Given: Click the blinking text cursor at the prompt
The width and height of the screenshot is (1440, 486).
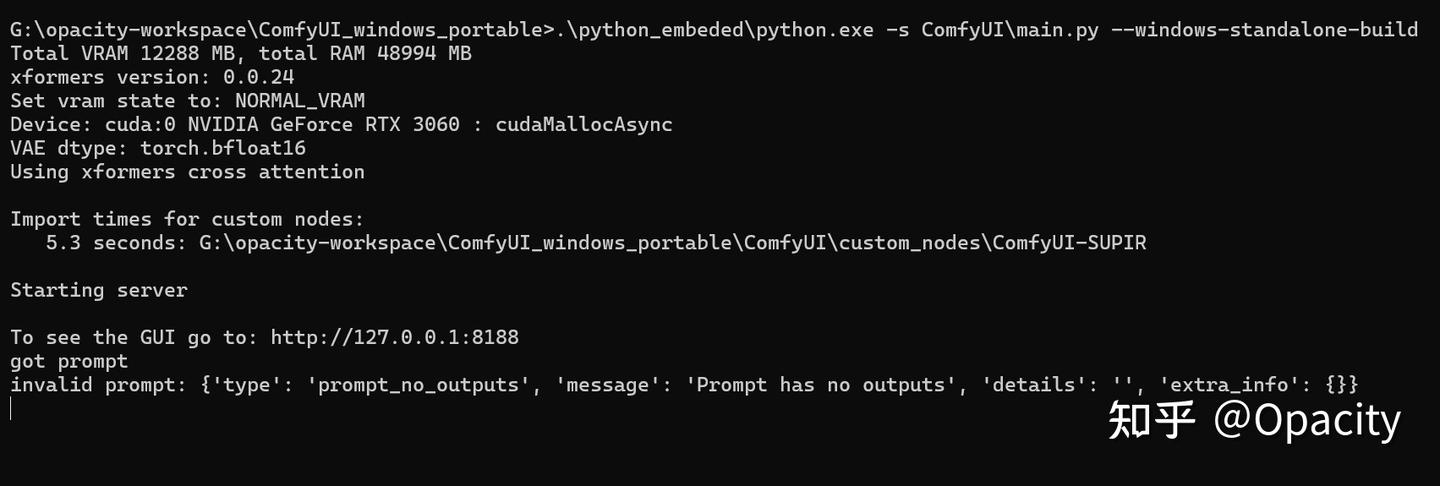Looking at the screenshot, I should pyautogui.click(x=11, y=408).
